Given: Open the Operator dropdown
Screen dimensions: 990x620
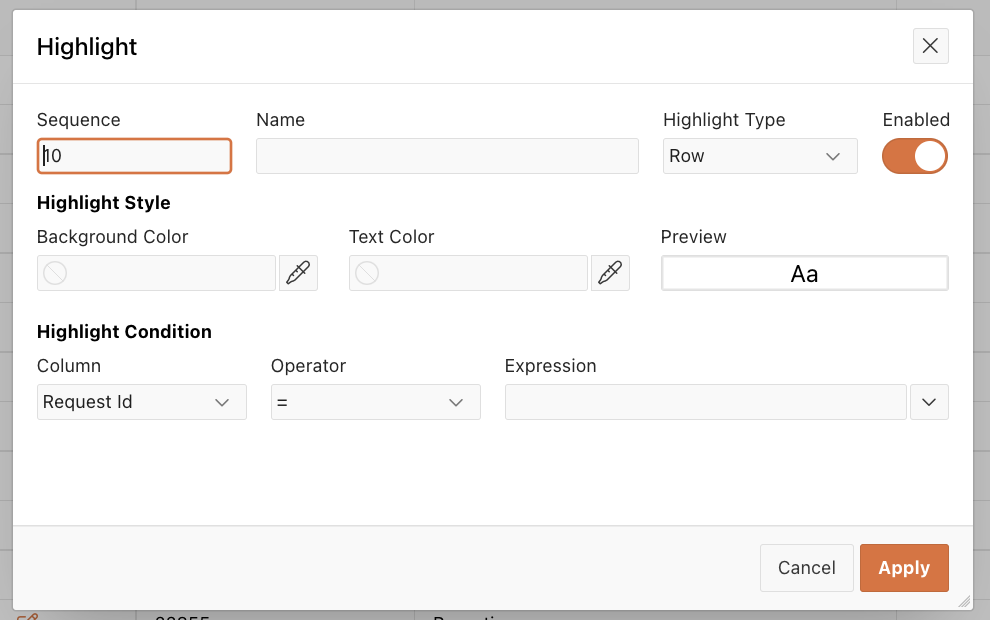Looking at the screenshot, I should pyautogui.click(x=376, y=402).
